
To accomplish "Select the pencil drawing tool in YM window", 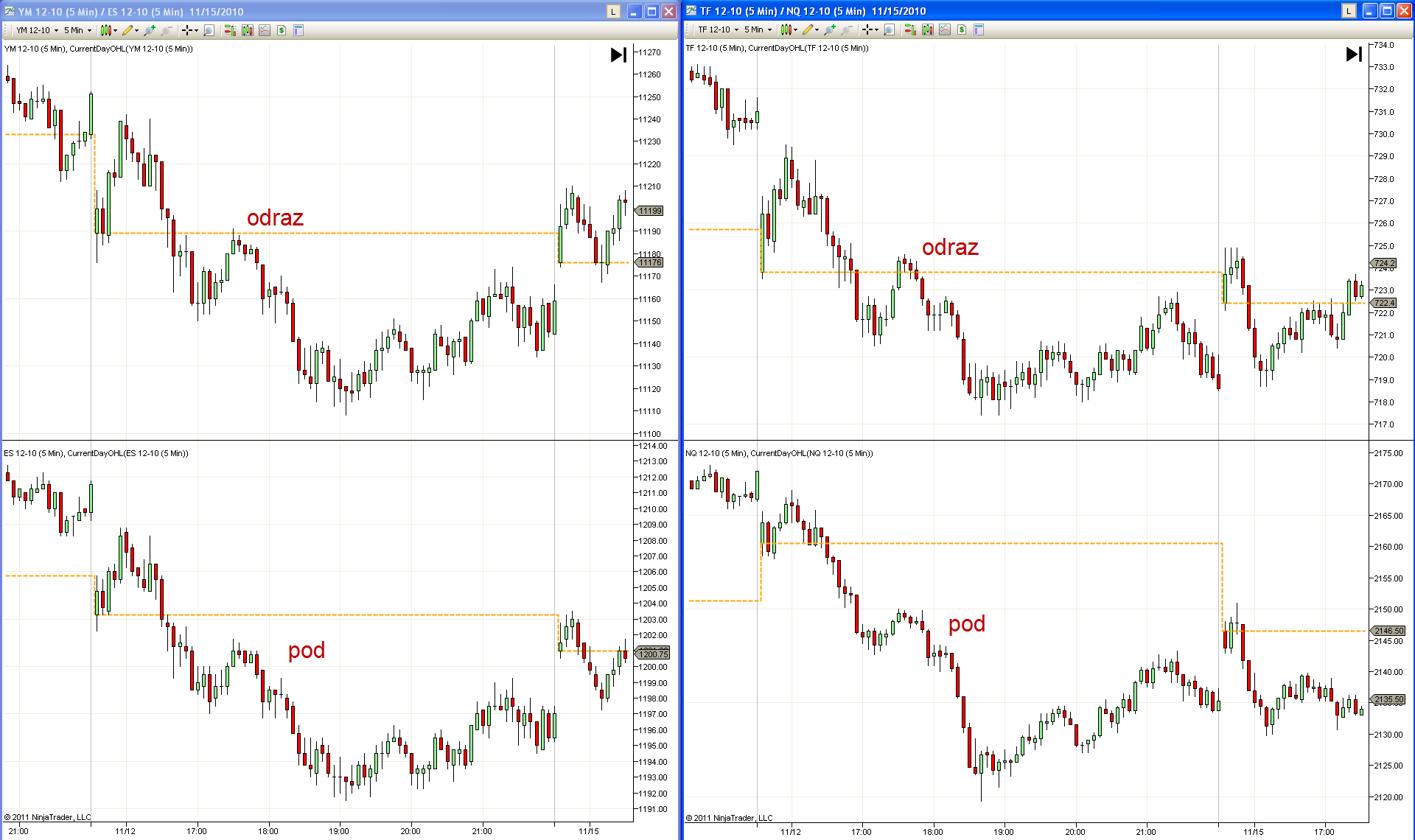I will [128, 30].
